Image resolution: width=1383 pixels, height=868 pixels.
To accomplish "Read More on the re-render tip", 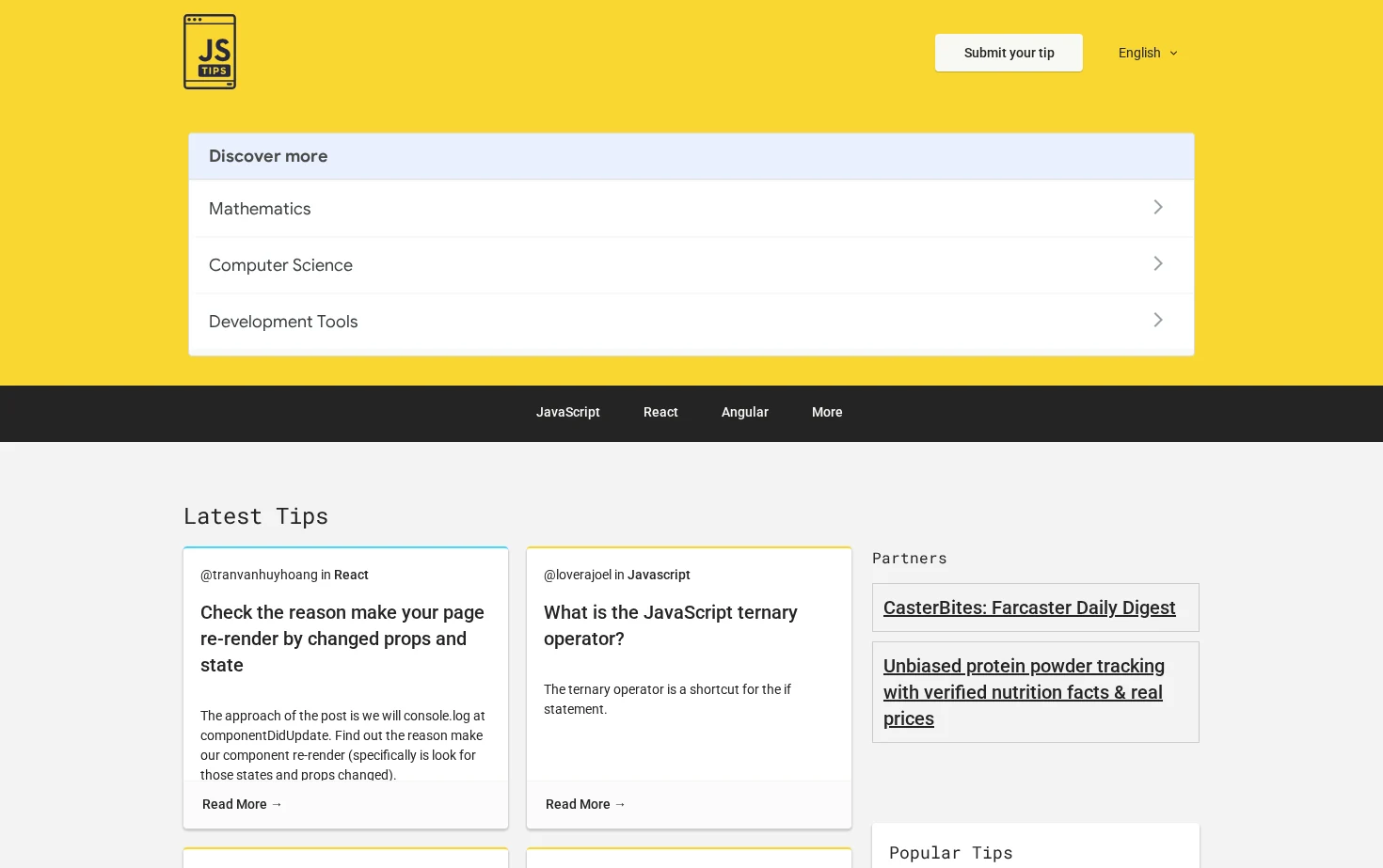I will pyautogui.click(x=242, y=804).
